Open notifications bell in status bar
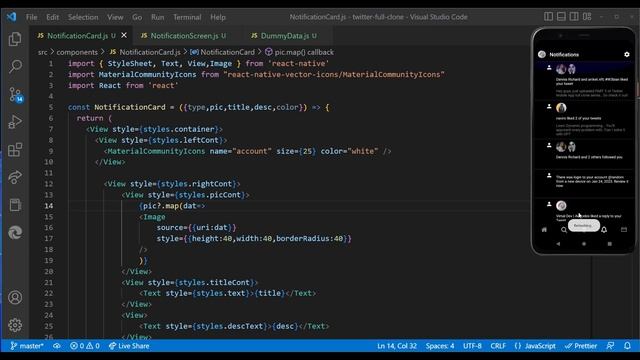The image size is (640, 360). pos(627,346)
